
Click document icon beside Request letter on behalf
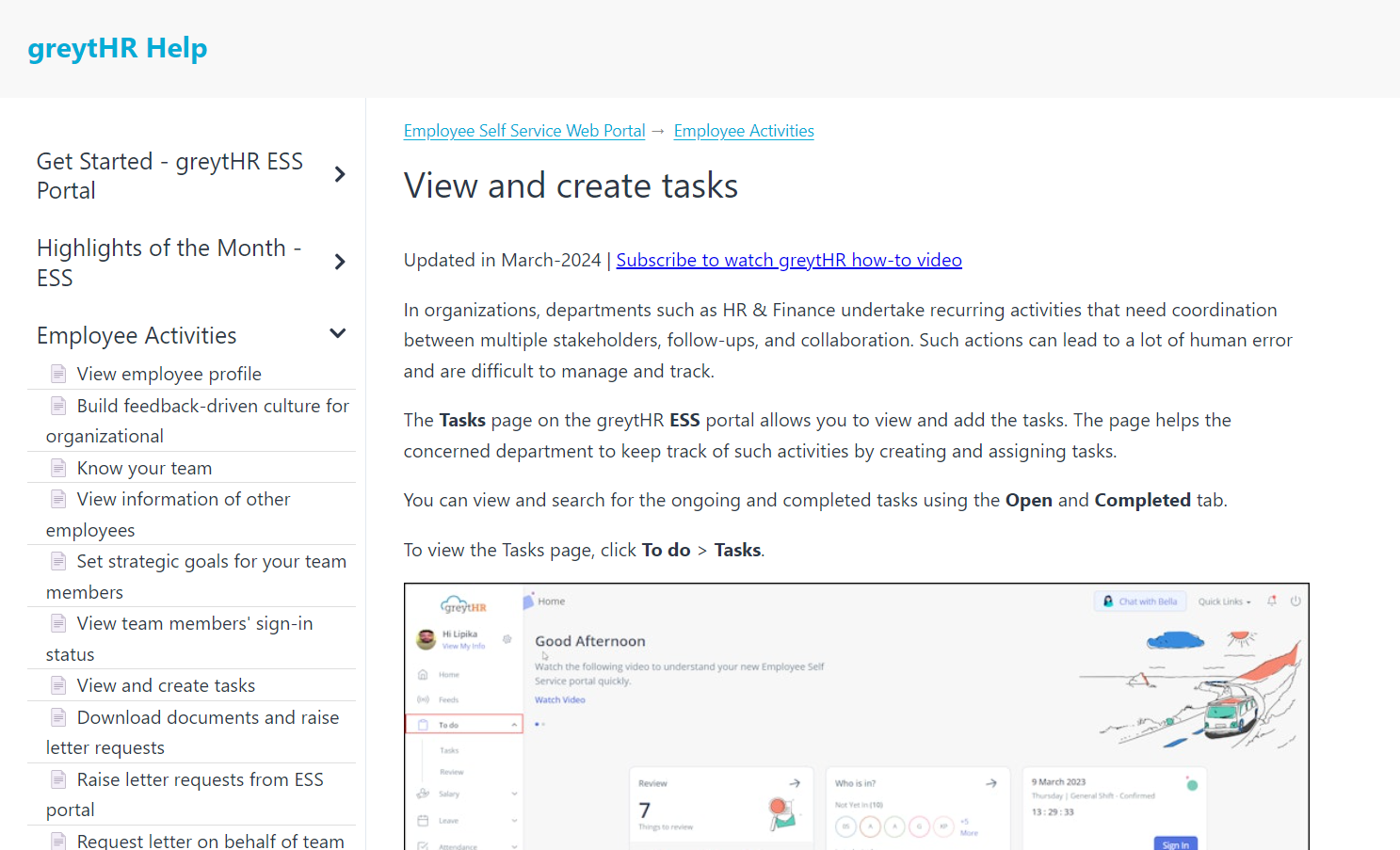coord(58,841)
